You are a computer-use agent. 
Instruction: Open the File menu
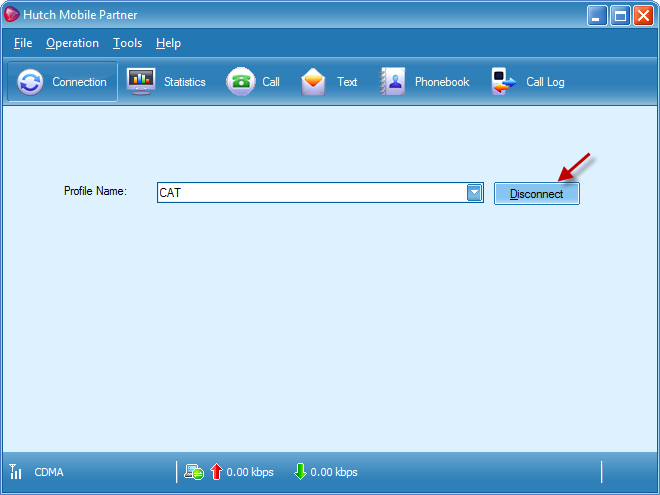[x=23, y=43]
